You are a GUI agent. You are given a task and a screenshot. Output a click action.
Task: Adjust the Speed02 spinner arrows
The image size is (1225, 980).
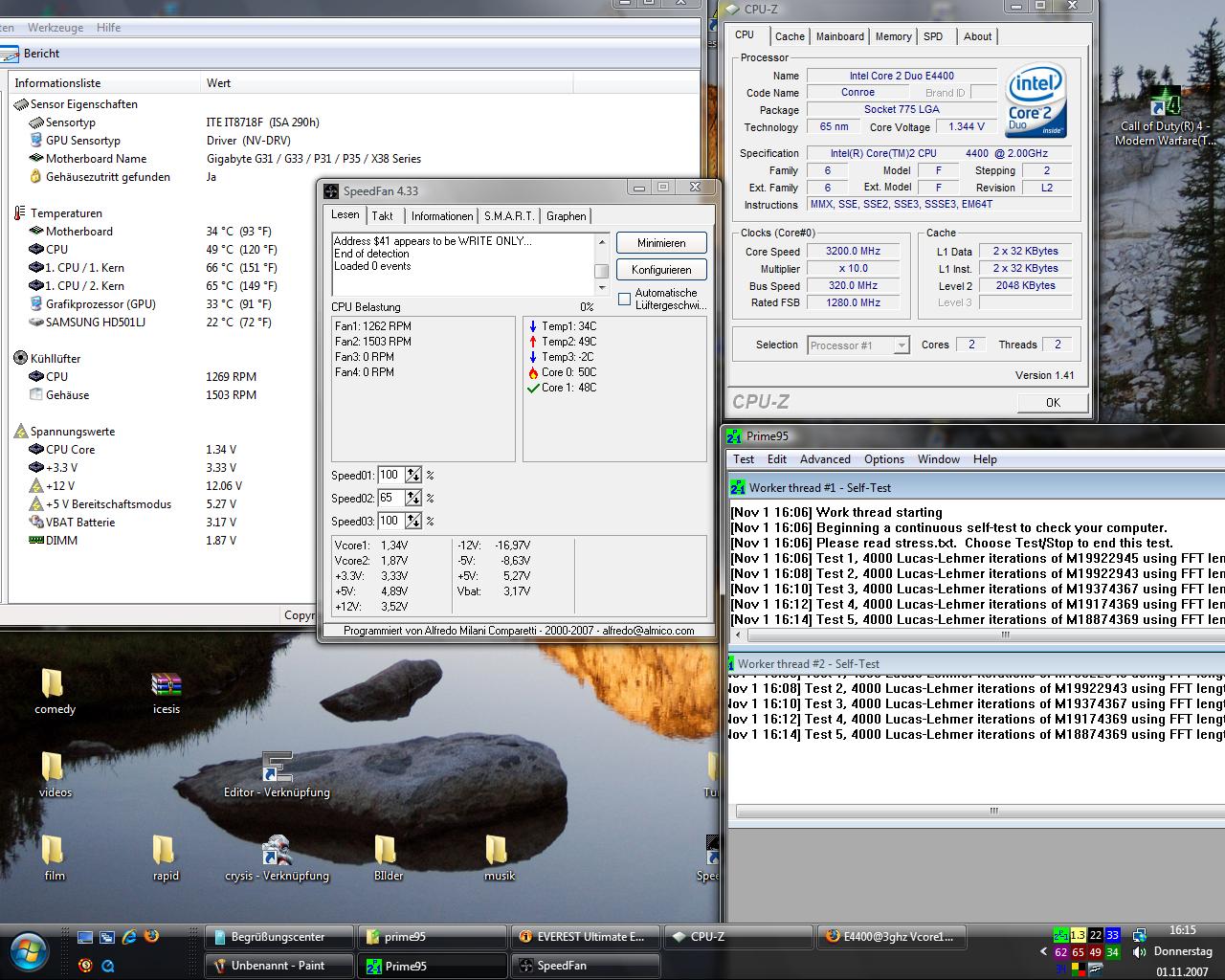(x=413, y=498)
